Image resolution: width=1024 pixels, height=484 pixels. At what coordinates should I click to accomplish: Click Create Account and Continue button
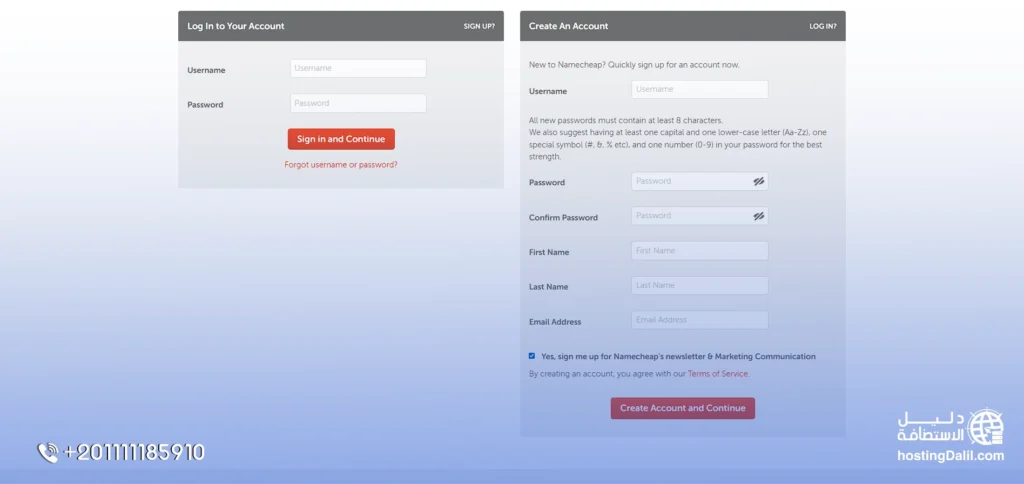point(682,408)
